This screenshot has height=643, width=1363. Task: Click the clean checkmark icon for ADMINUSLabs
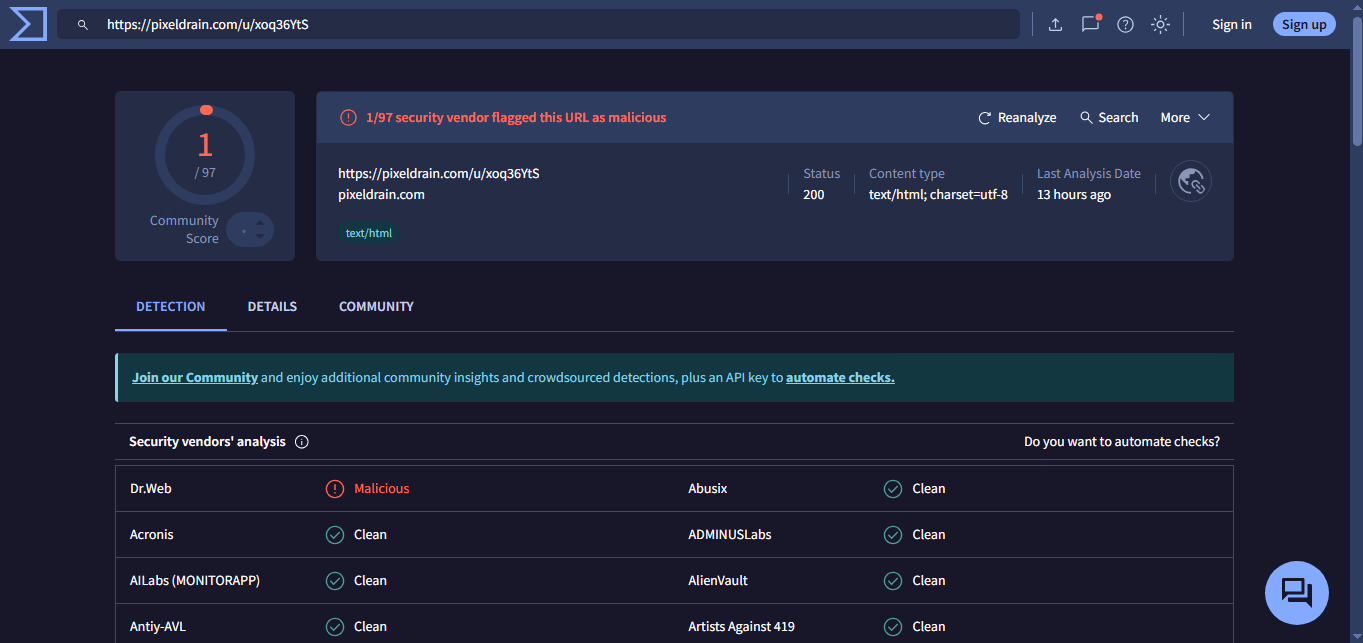[893, 535]
